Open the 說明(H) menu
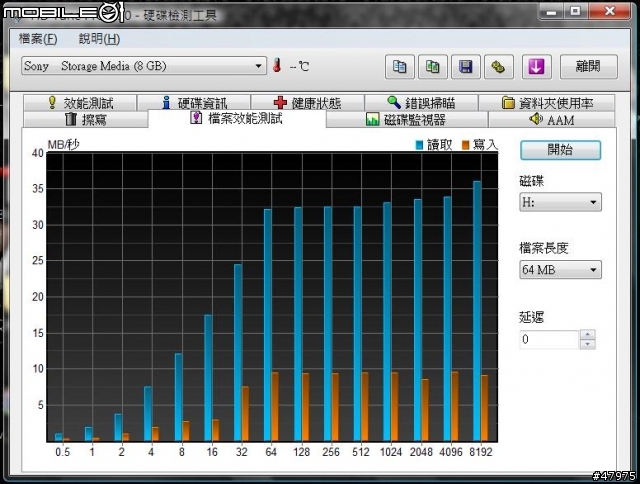The image size is (640, 484). click(x=99, y=39)
